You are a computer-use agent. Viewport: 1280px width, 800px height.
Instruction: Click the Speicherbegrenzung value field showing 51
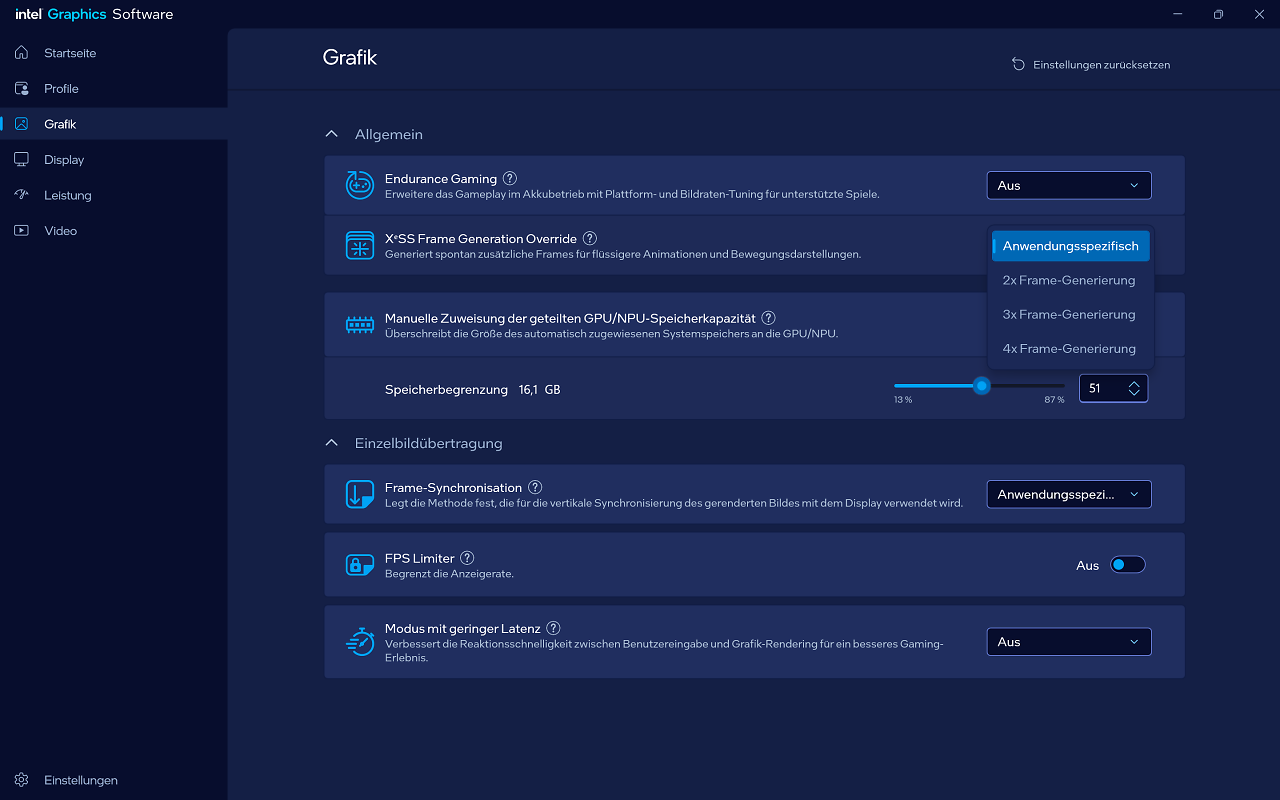1101,388
